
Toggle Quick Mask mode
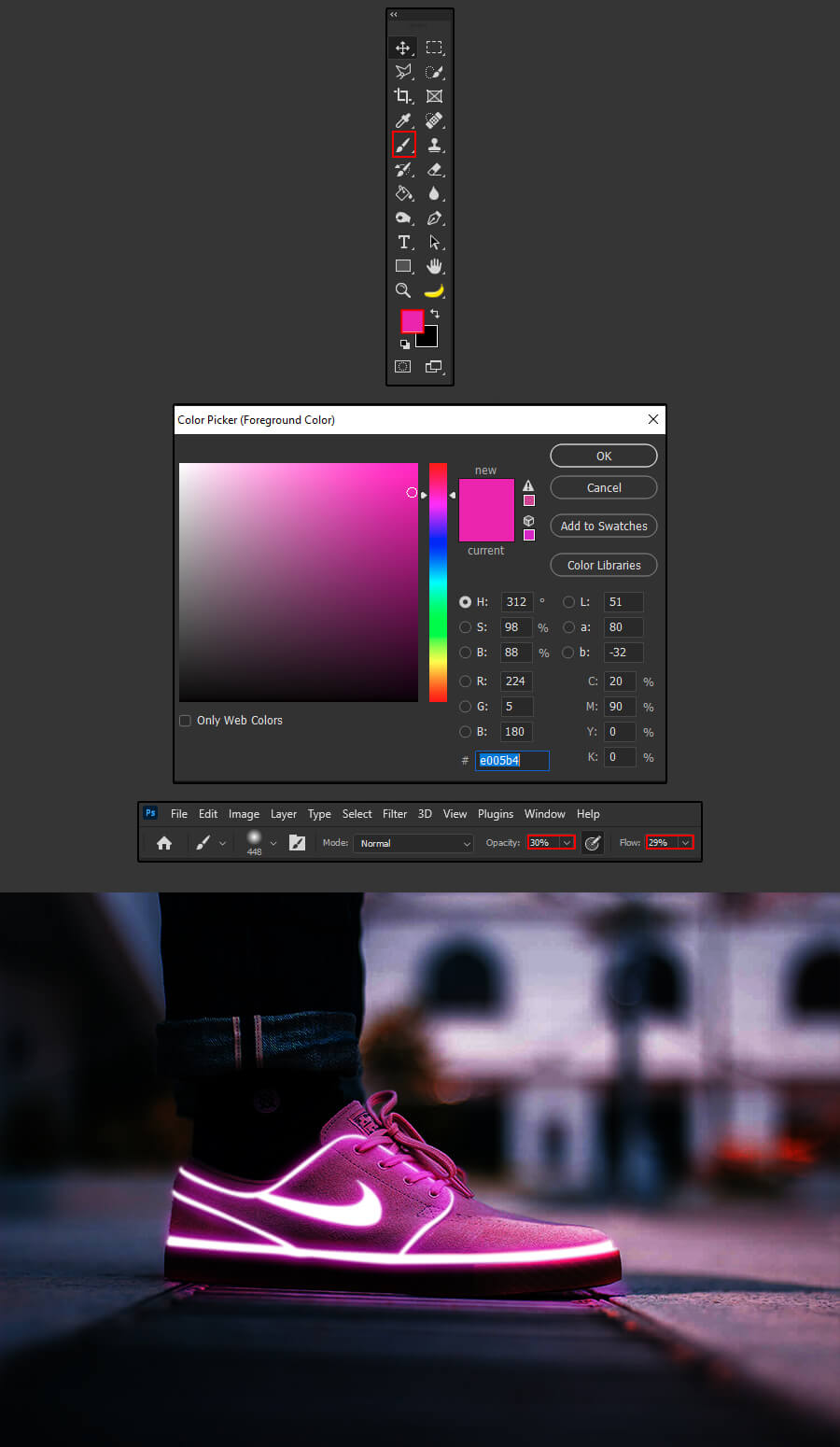coord(402,367)
